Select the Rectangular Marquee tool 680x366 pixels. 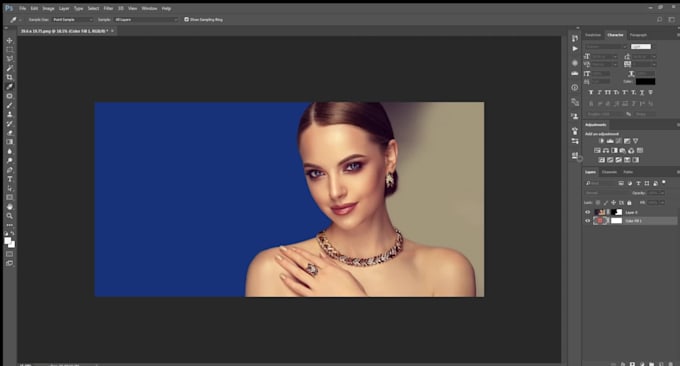[10, 49]
